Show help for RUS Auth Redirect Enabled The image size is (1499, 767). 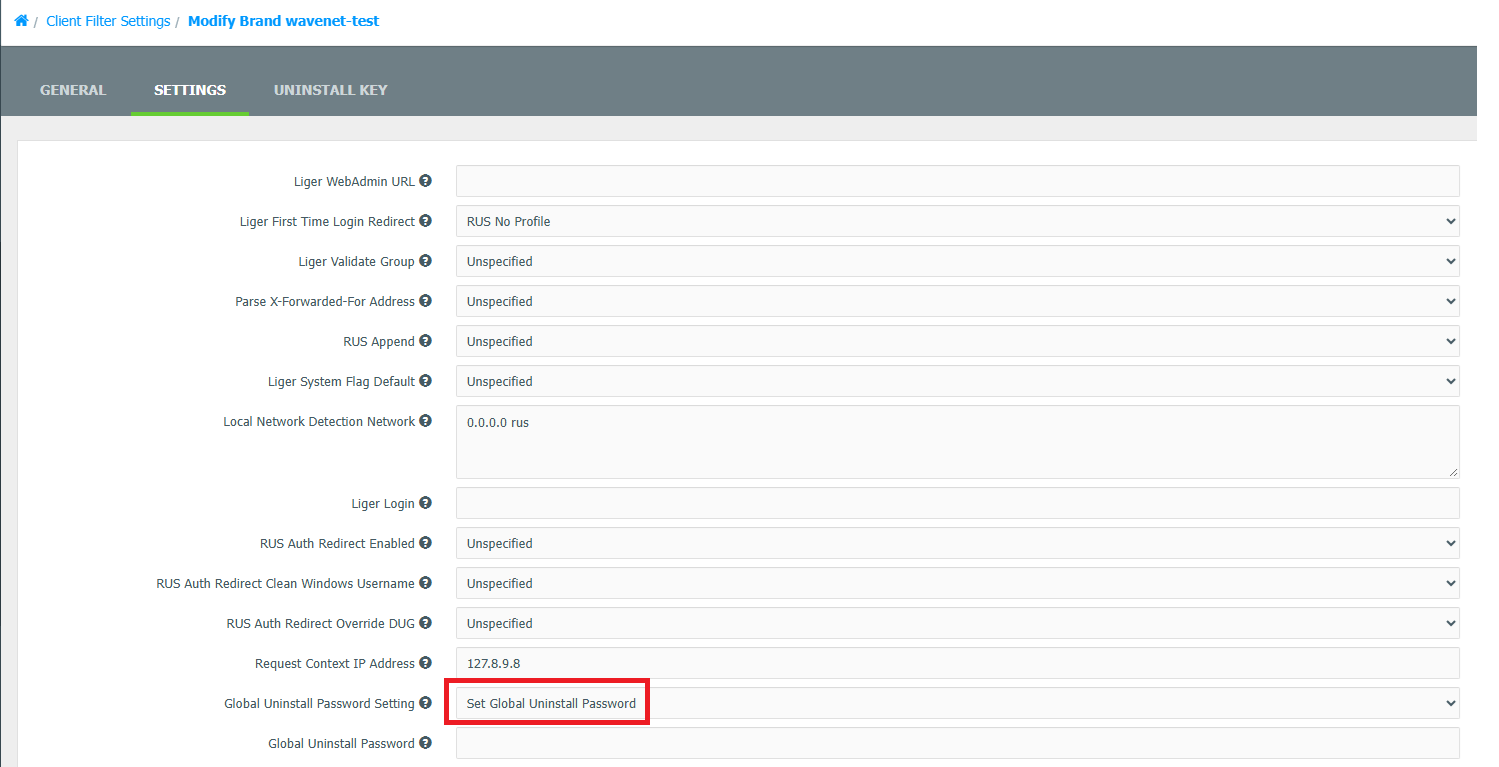[x=425, y=543]
